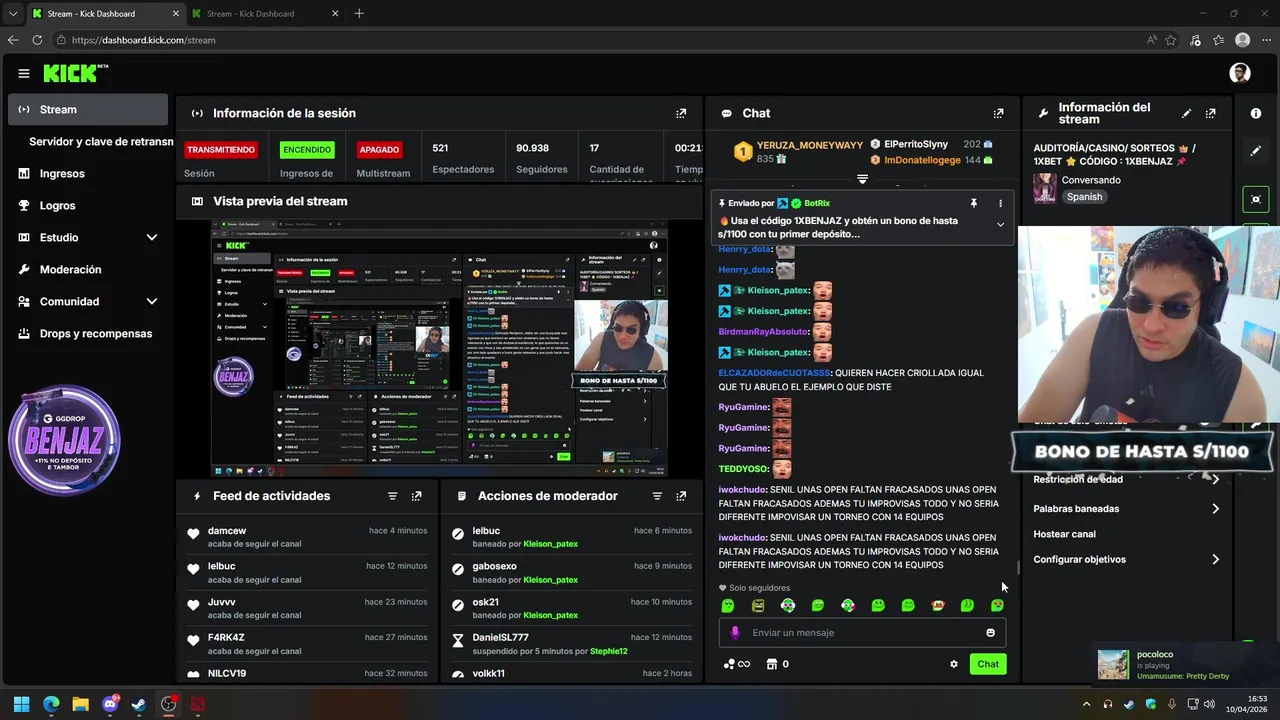Open Restricción de edad settings arrow
Viewport: 1280px width, 720px height.
1215,480
